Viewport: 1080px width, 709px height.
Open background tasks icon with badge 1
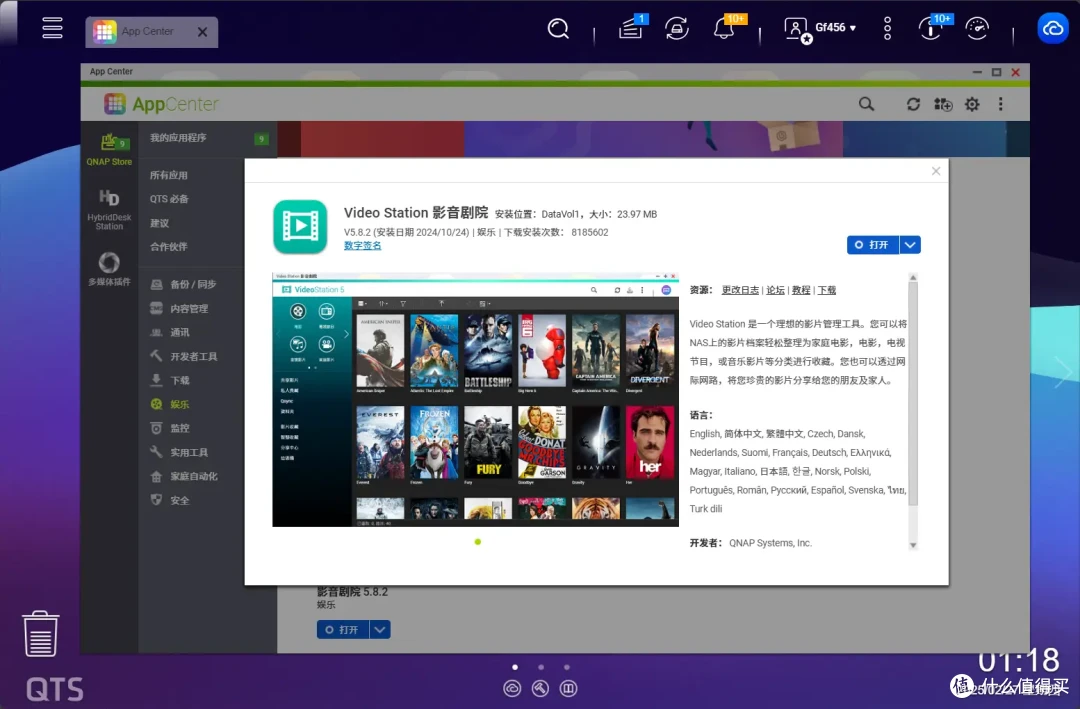[631, 28]
